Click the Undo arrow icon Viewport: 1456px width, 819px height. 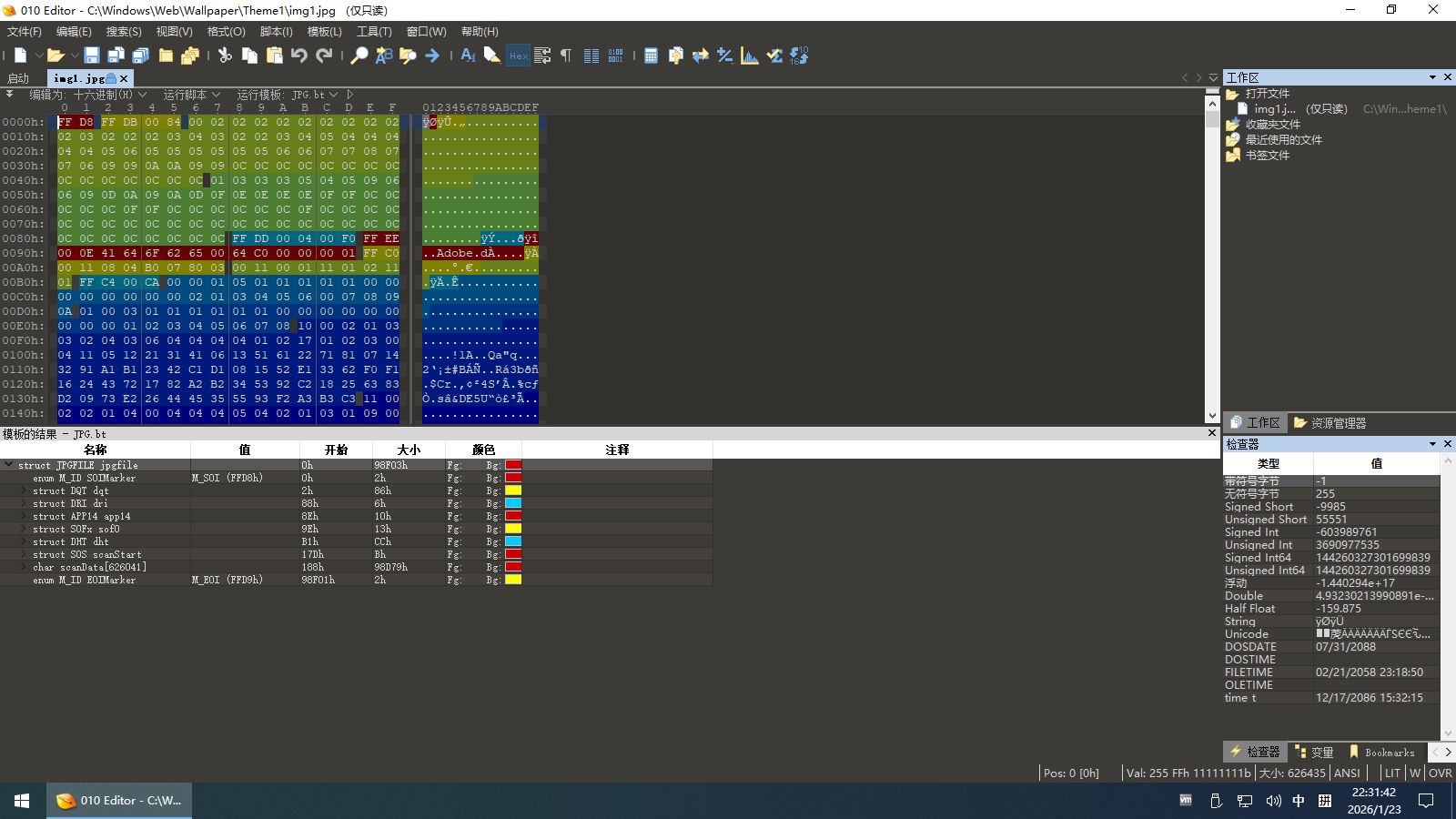(x=299, y=56)
